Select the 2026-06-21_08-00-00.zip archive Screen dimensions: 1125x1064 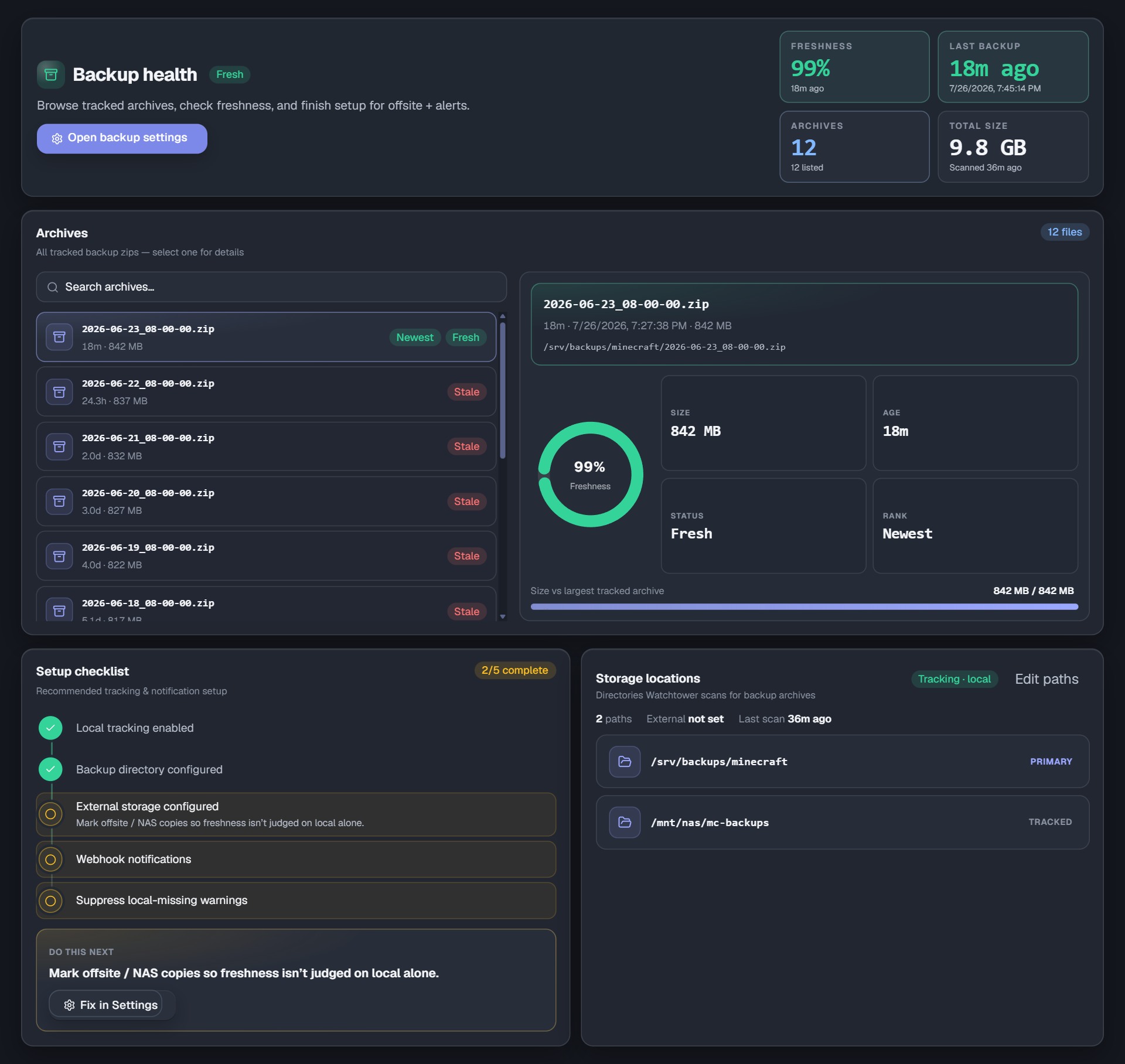pyautogui.click(x=266, y=446)
